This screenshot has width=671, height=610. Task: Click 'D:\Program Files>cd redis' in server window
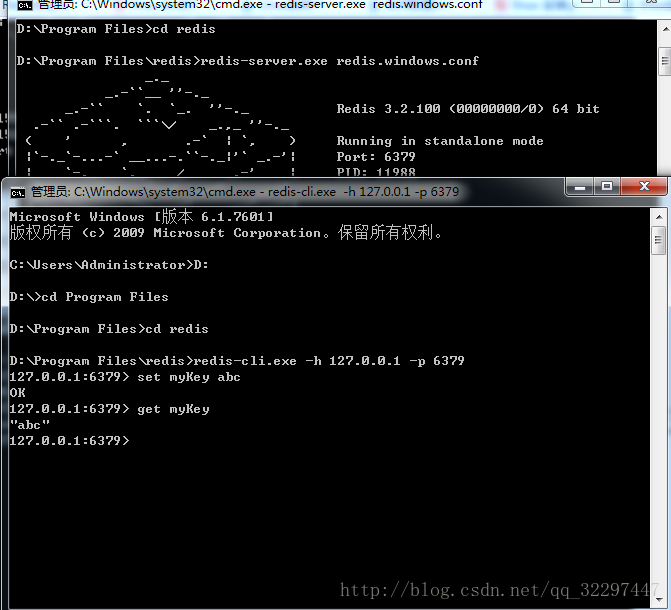116,29
